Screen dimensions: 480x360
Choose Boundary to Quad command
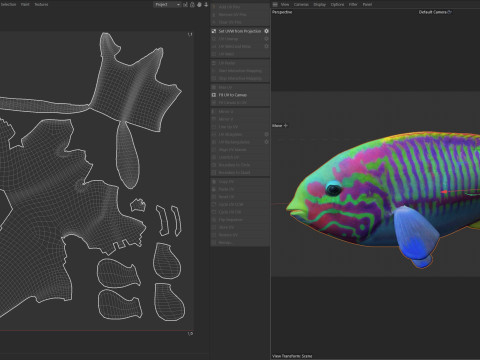[240, 173]
